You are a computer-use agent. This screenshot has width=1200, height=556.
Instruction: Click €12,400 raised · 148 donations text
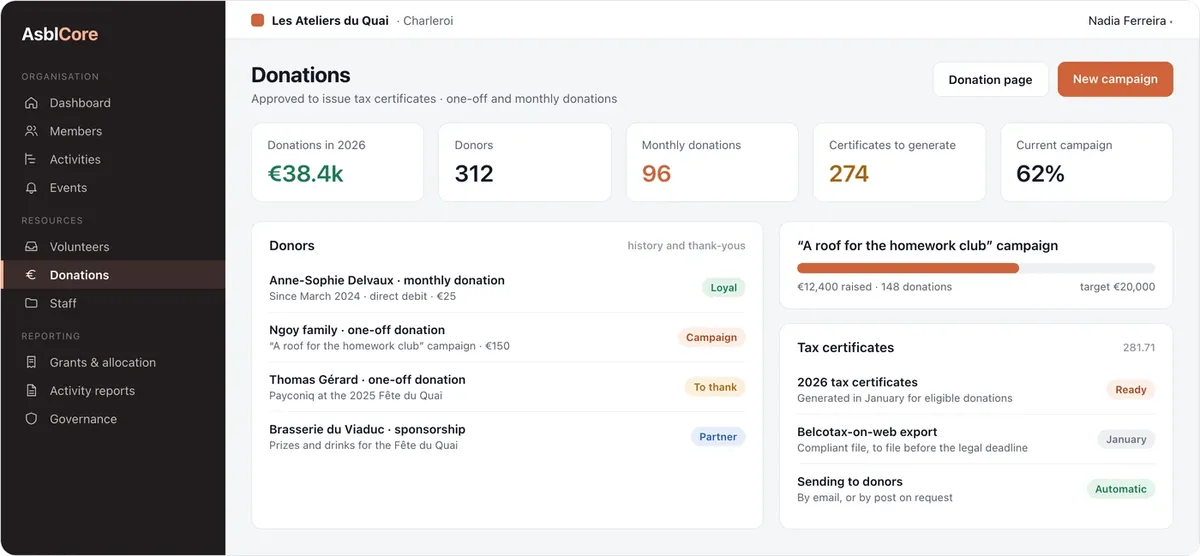[874, 287]
